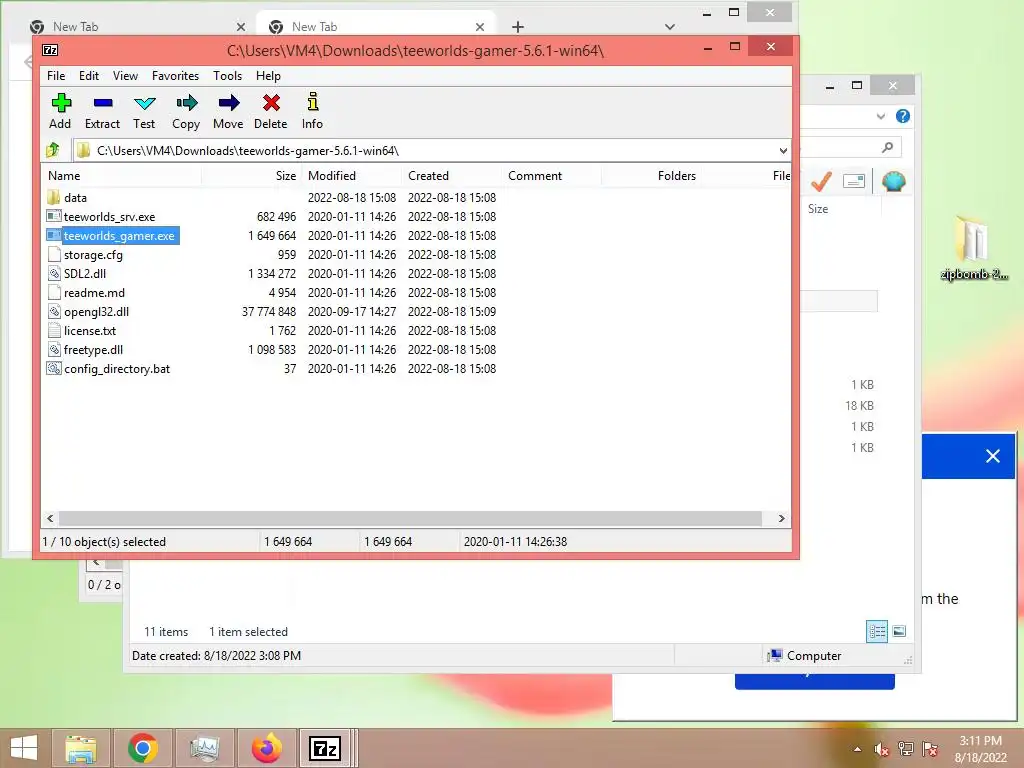Click into the 7-Zip address path field

pyautogui.click(x=431, y=151)
